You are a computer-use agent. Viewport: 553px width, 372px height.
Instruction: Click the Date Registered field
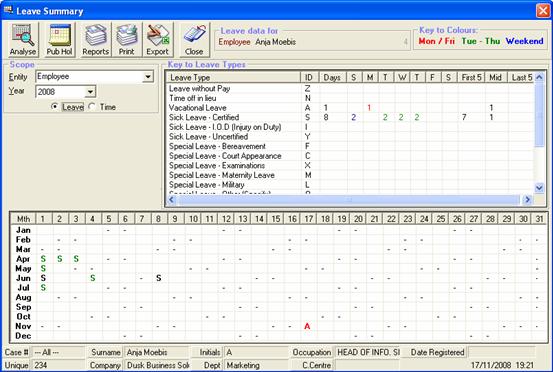(501, 352)
